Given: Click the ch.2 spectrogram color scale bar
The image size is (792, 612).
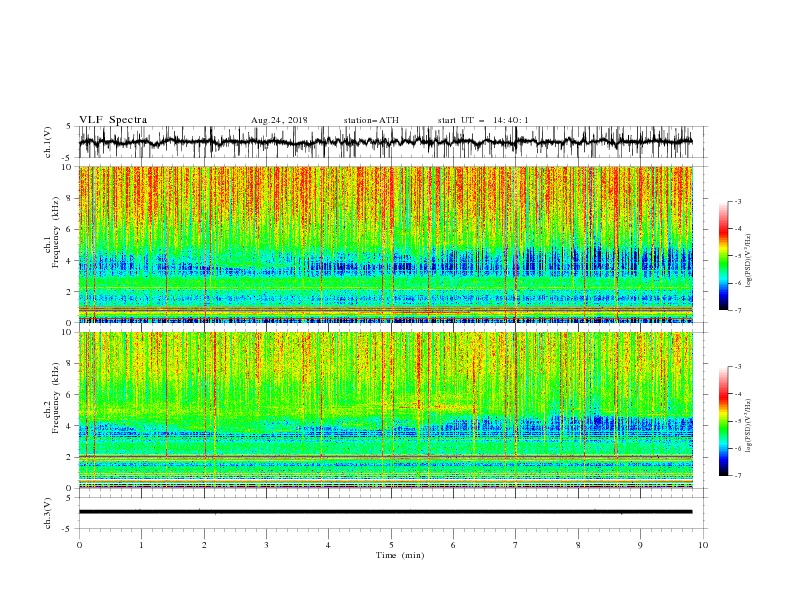Looking at the screenshot, I should coord(723,421).
